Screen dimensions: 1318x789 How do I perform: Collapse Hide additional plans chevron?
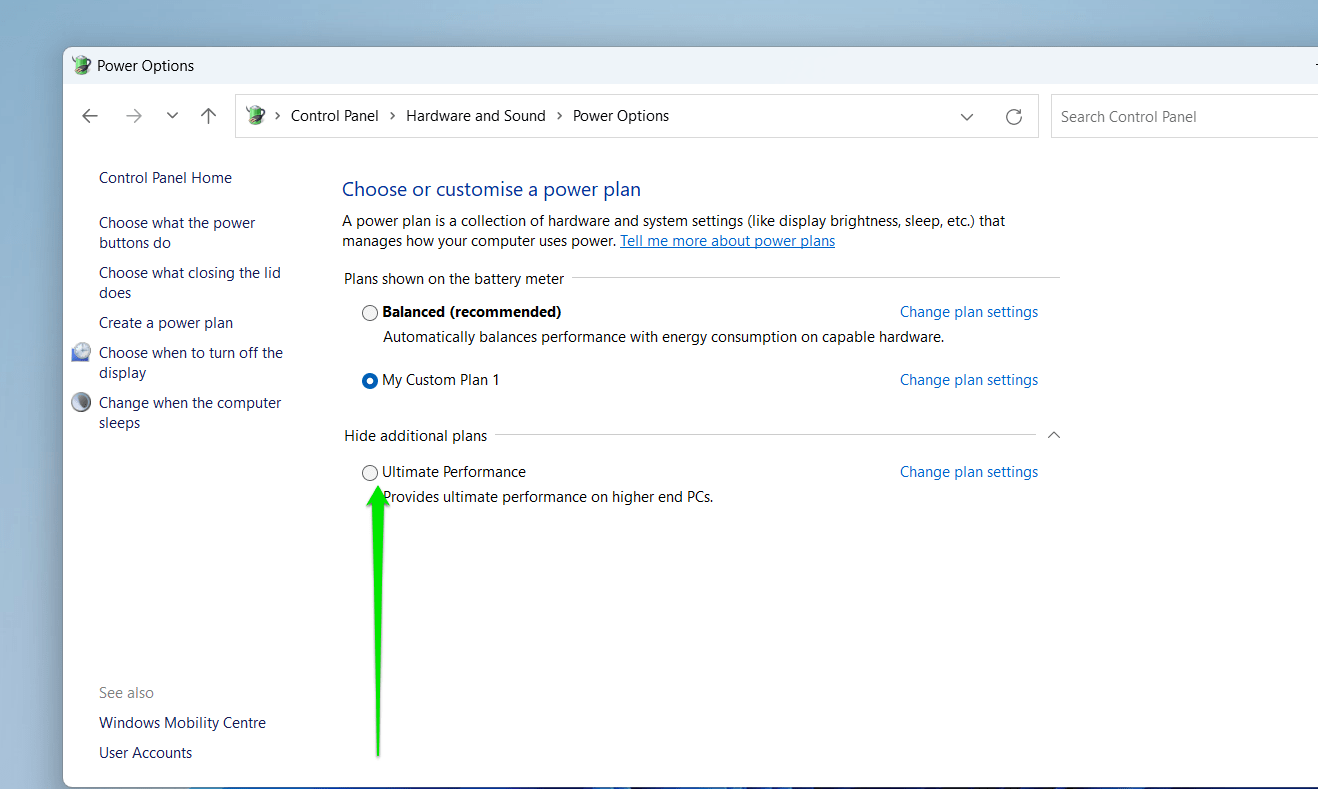(1053, 435)
